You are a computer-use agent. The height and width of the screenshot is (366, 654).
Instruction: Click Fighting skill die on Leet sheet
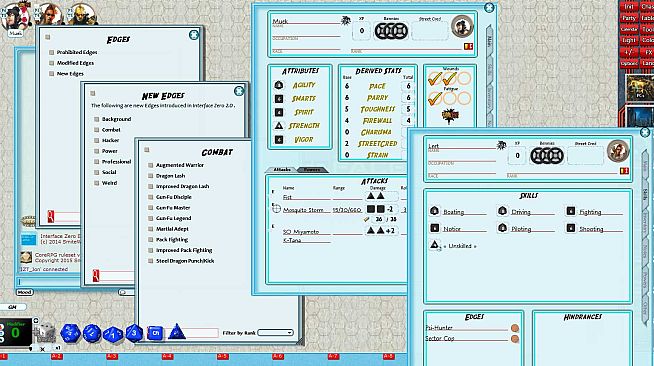[x=571, y=211]
